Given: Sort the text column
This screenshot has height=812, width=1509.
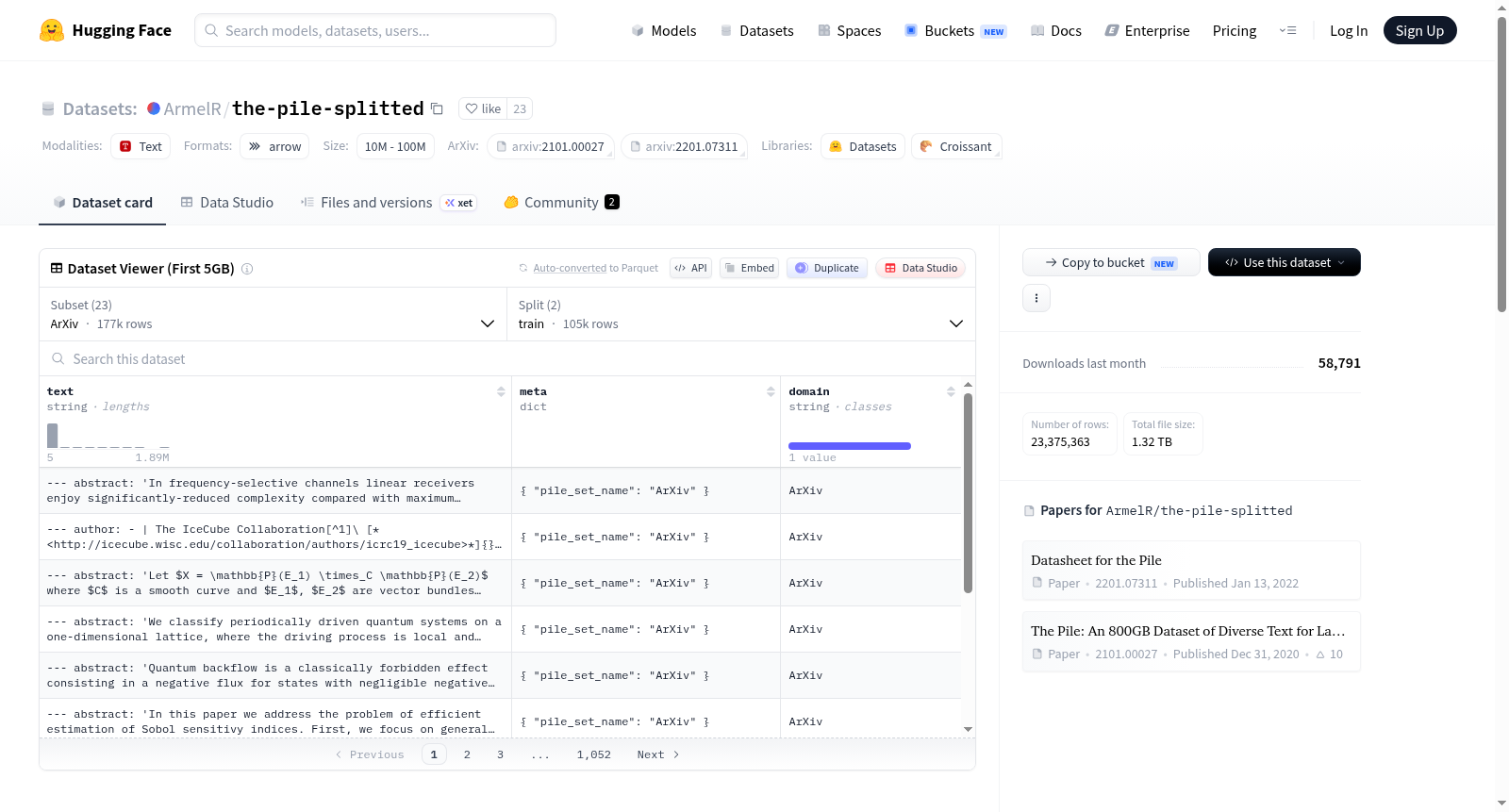Looking at the screenshot, I should (501, 391).
